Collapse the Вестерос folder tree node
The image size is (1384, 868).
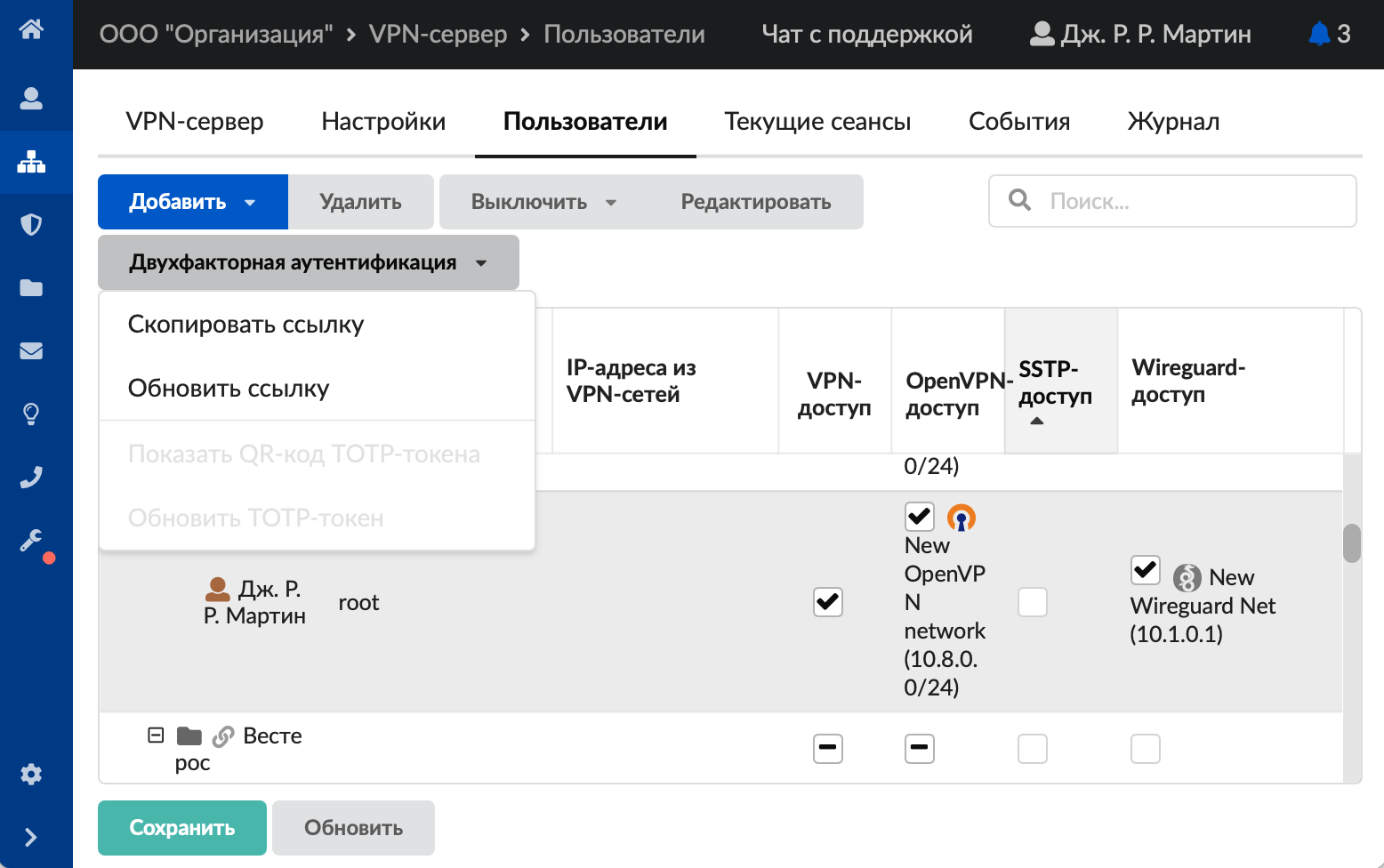coord(156,735)
